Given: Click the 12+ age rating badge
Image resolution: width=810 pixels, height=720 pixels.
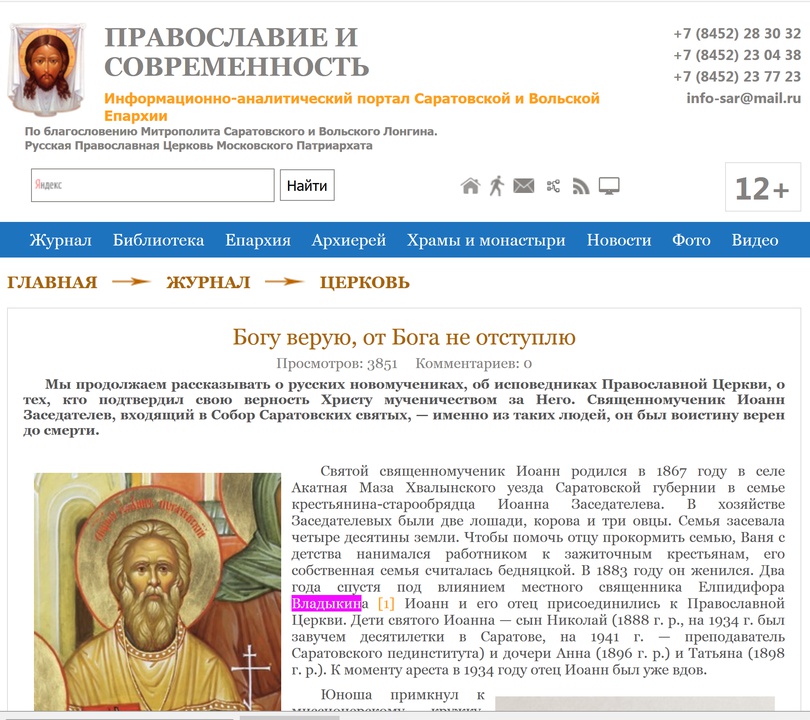Looking at the screenshot, I should tap(762, 187).
